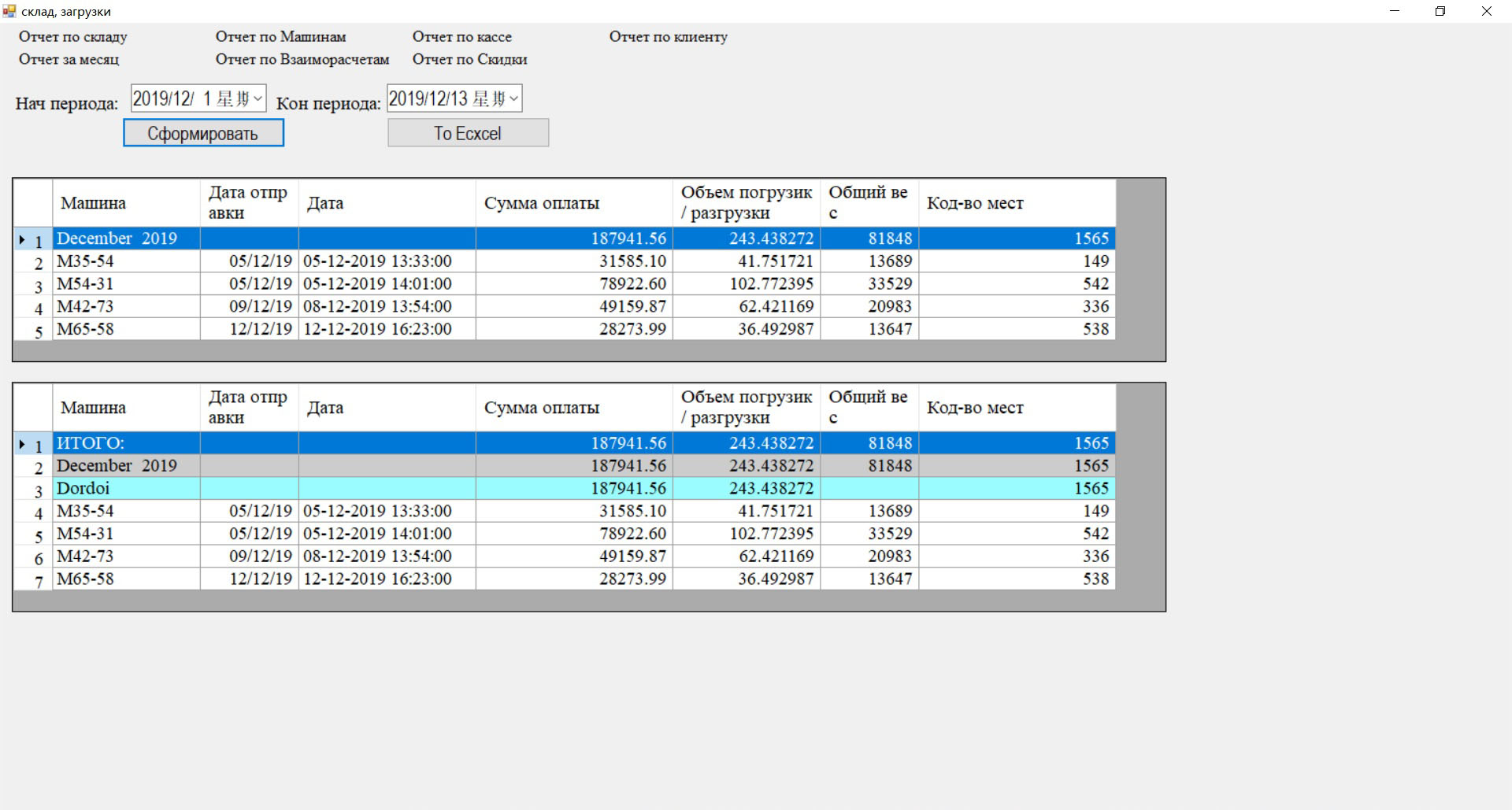Export the report with To Ecxcel button
Image resolution: width=1512 pixels, height=810 pixels.
[468, 133]
